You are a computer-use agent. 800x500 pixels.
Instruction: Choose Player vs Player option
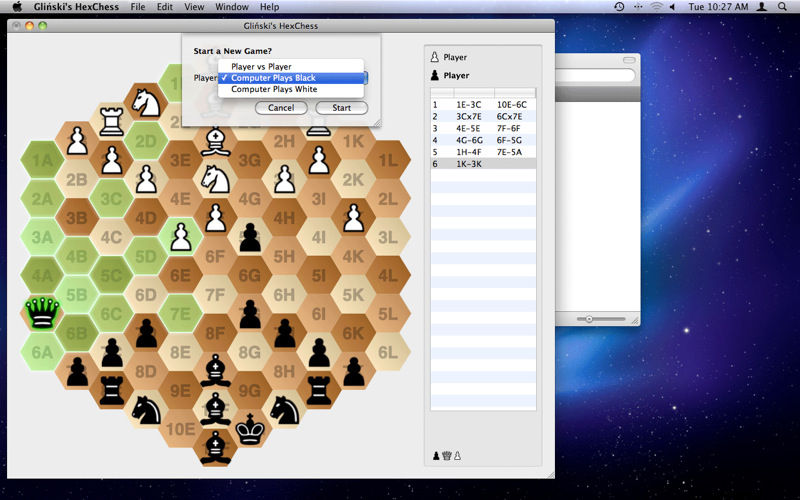pos(291,66)
